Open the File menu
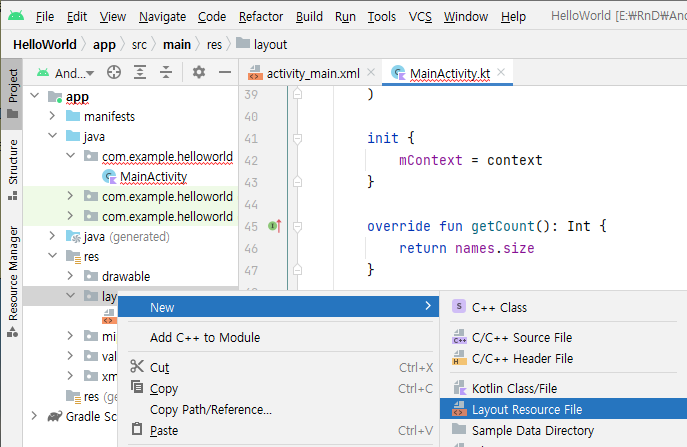Screen dimensions: 687x447 click(45, 17)
